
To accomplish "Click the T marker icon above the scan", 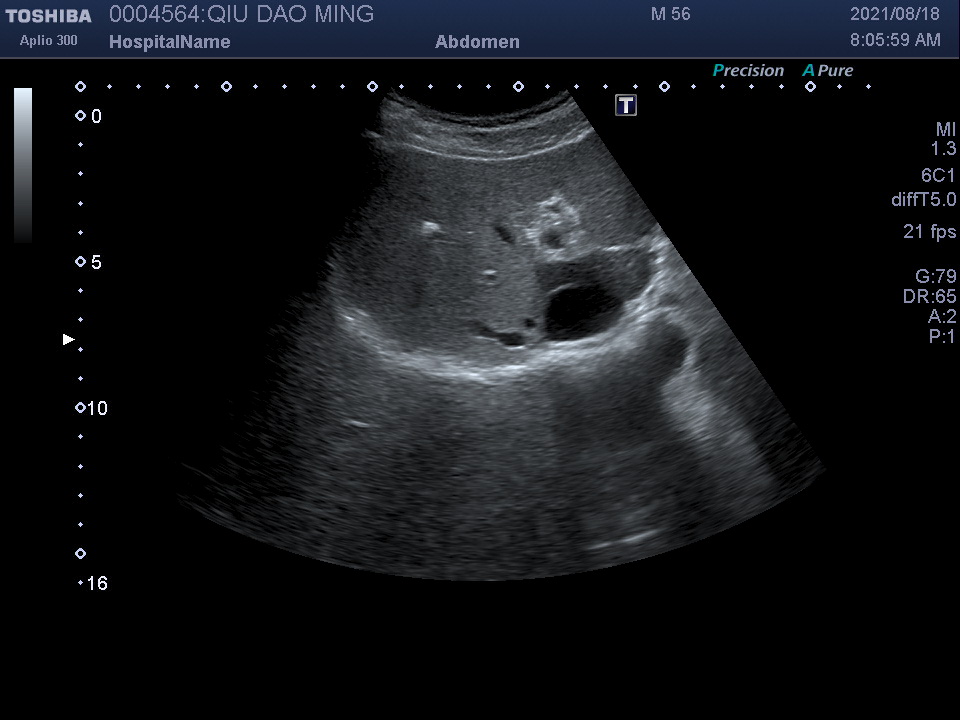I will click(626, 105).
